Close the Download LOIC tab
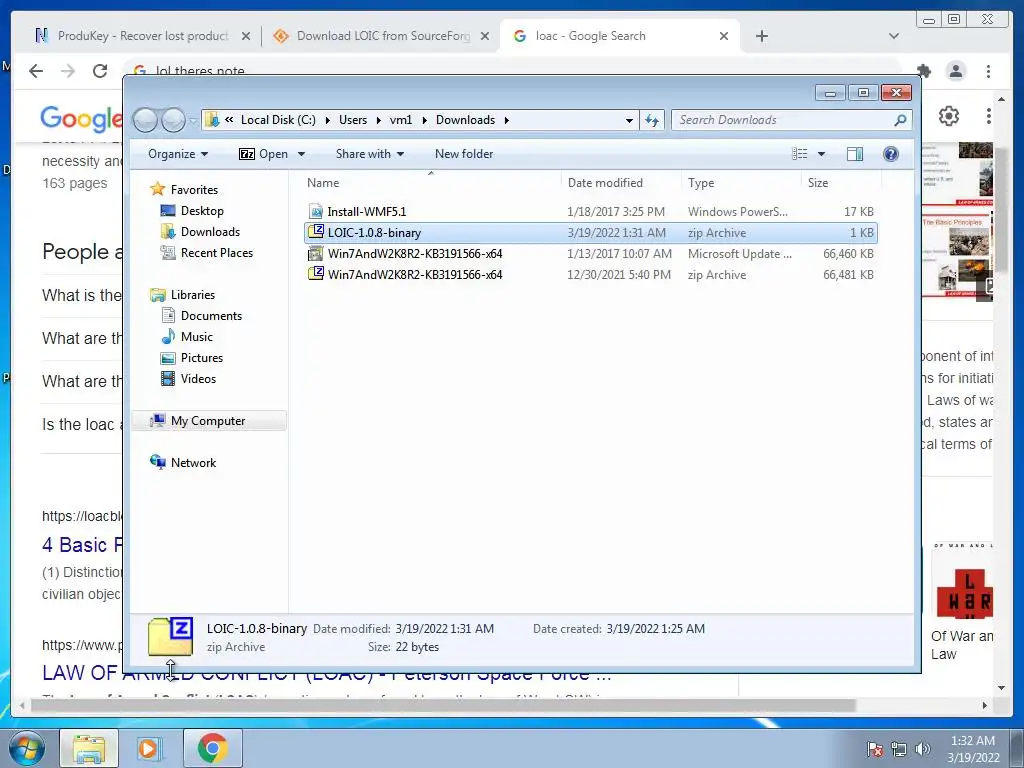The width and height of the screenshot is (1024, 768). coord(485,37)
